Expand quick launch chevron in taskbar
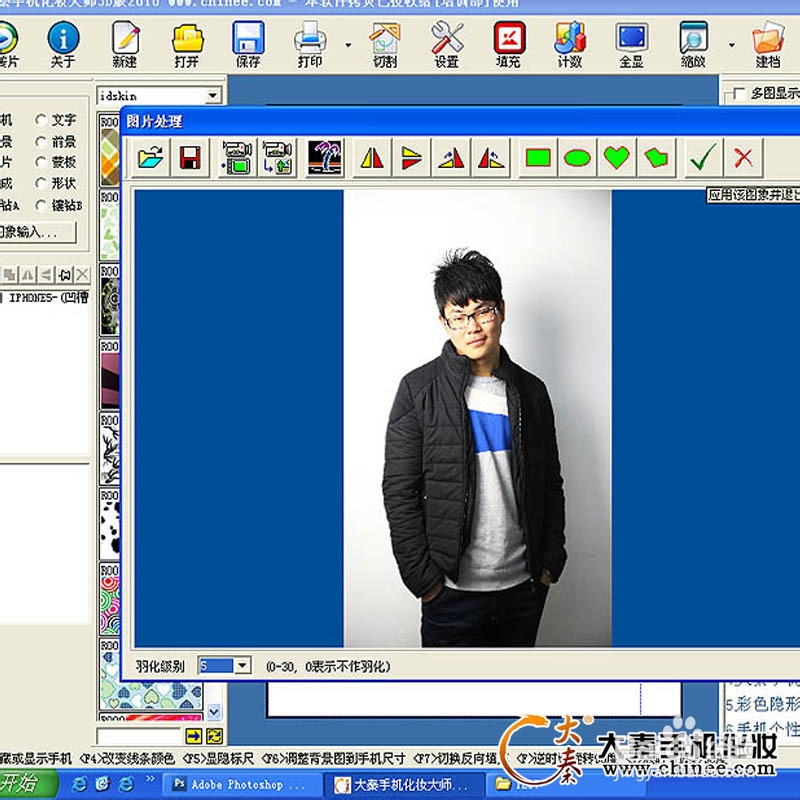The width and height of the screenshot is (800, 800). point(150,779)
